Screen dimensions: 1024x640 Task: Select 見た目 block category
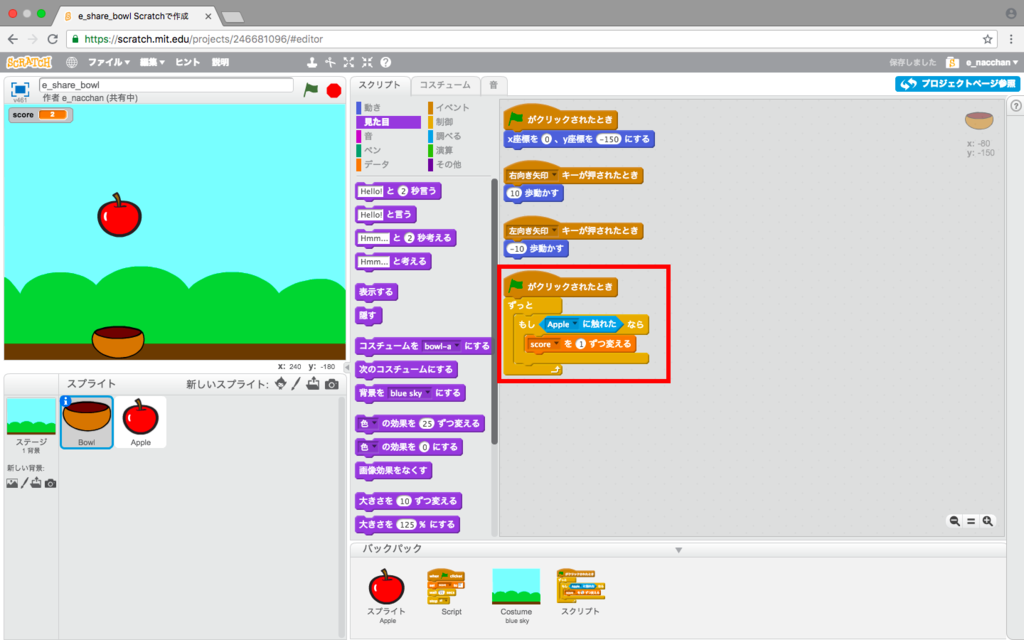388,122
